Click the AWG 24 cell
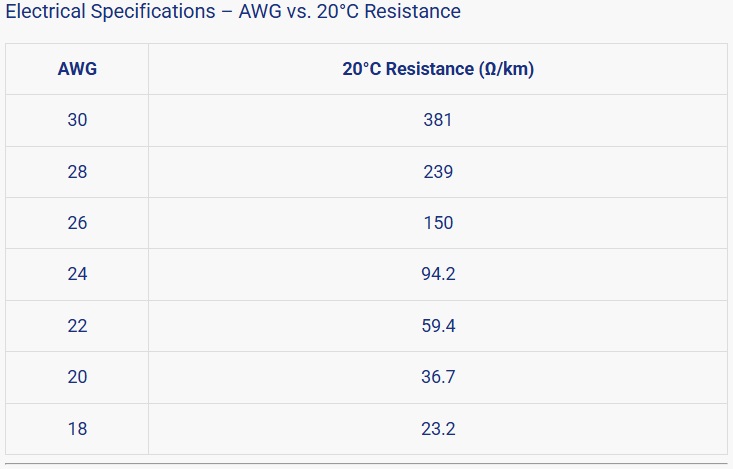The image size is (733, 469). coord(77,274)
